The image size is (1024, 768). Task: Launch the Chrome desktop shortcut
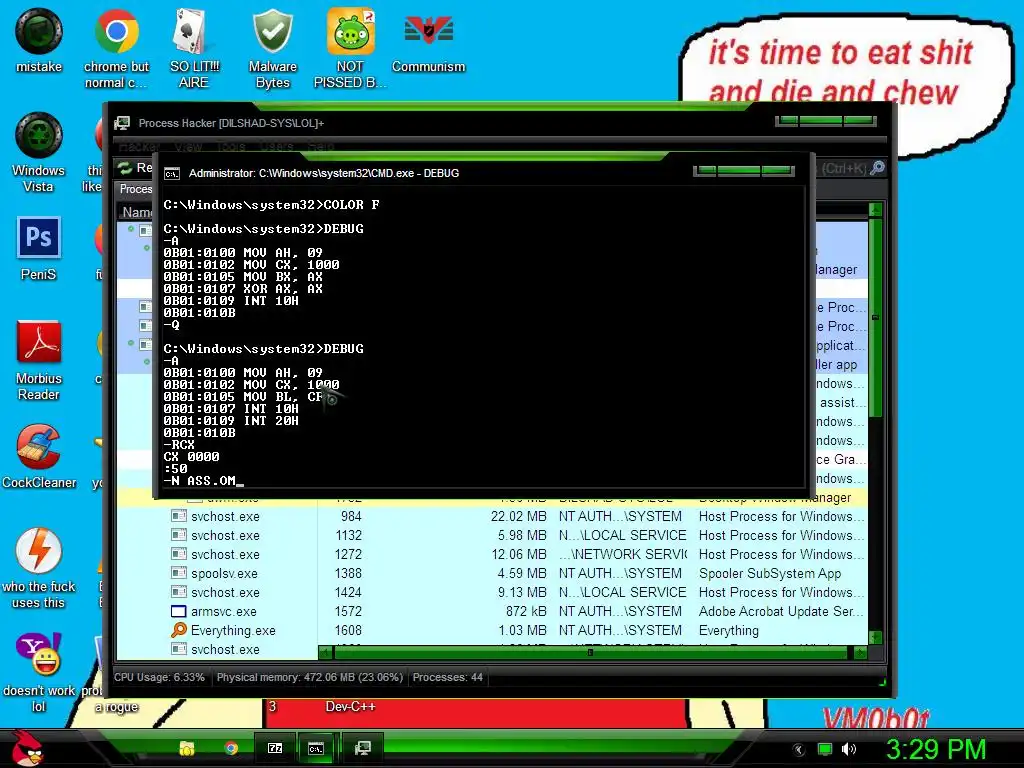116,31
